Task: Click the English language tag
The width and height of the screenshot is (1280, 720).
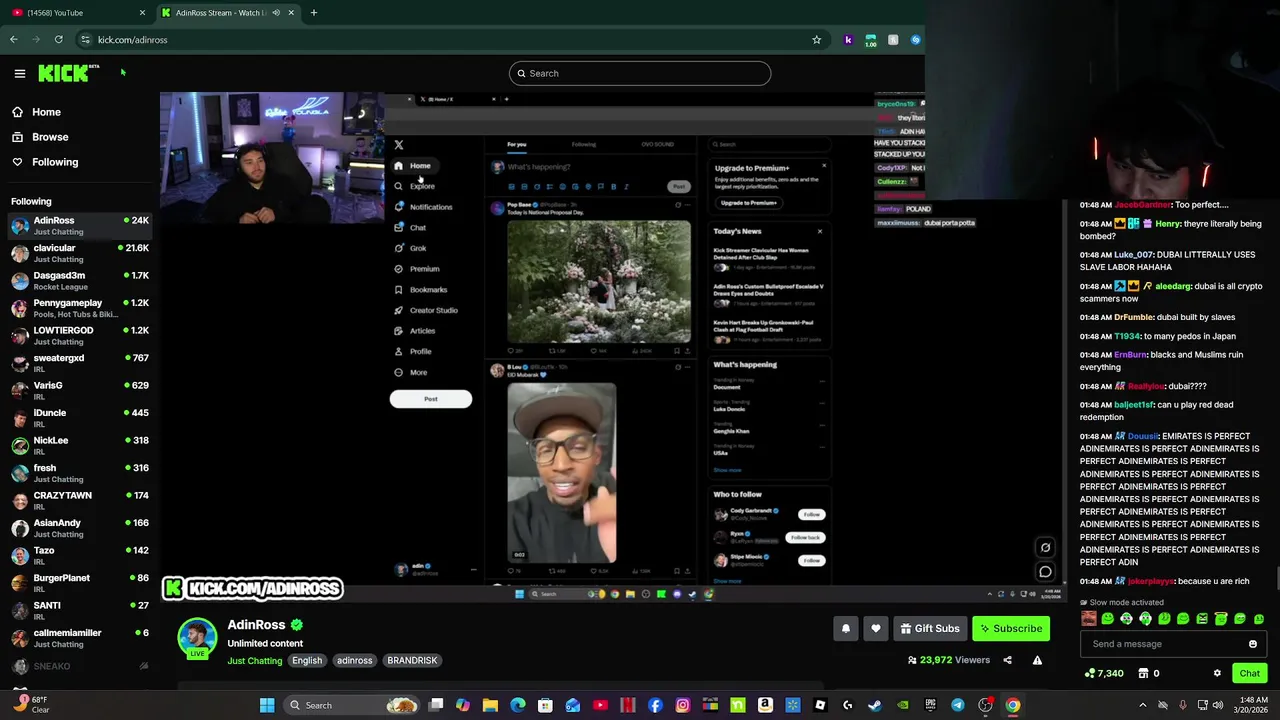Action: tap(307, 660)
